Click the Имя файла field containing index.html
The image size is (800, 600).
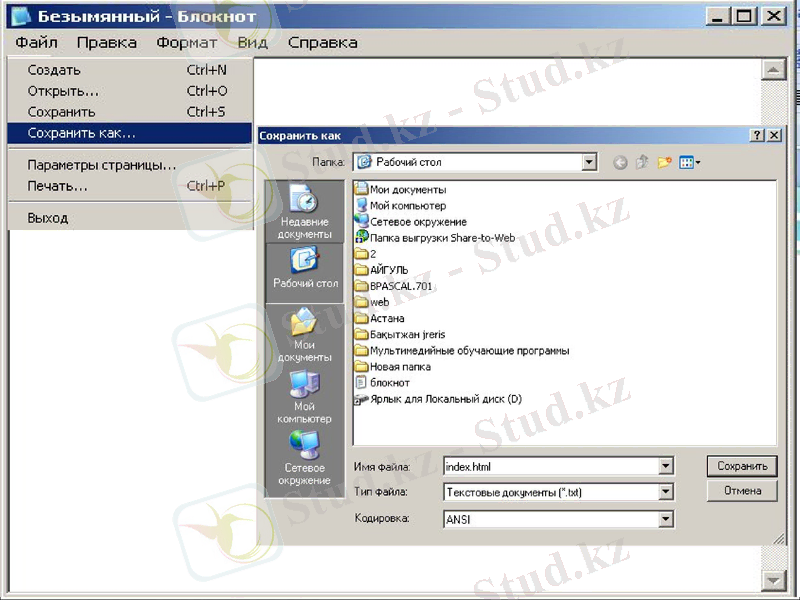[550, 466]
